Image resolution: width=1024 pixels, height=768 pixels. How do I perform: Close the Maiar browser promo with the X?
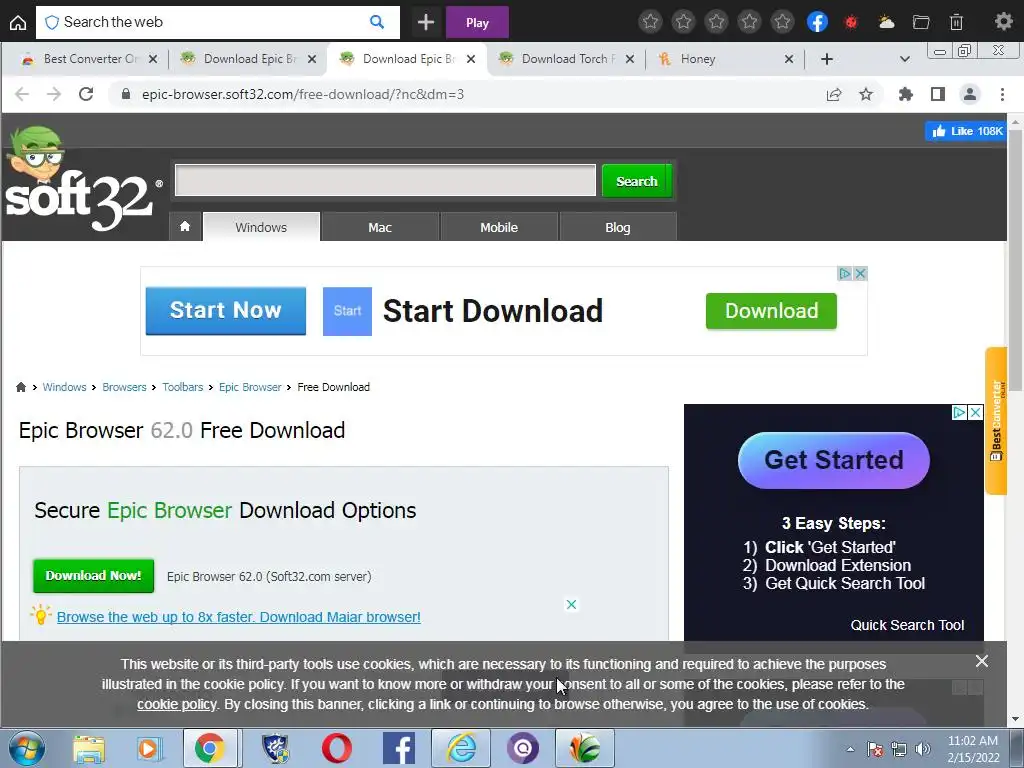[571, 605]
